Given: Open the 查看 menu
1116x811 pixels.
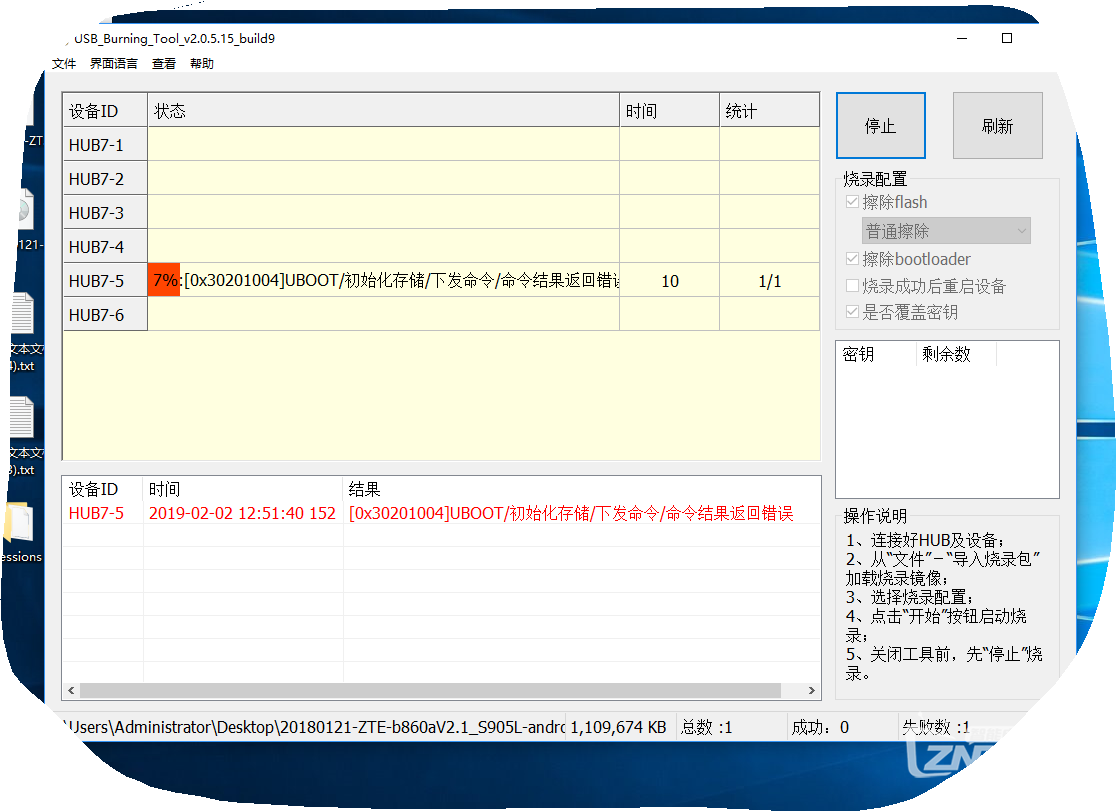Looking at the screenshot, I should [x=164, y=63].
